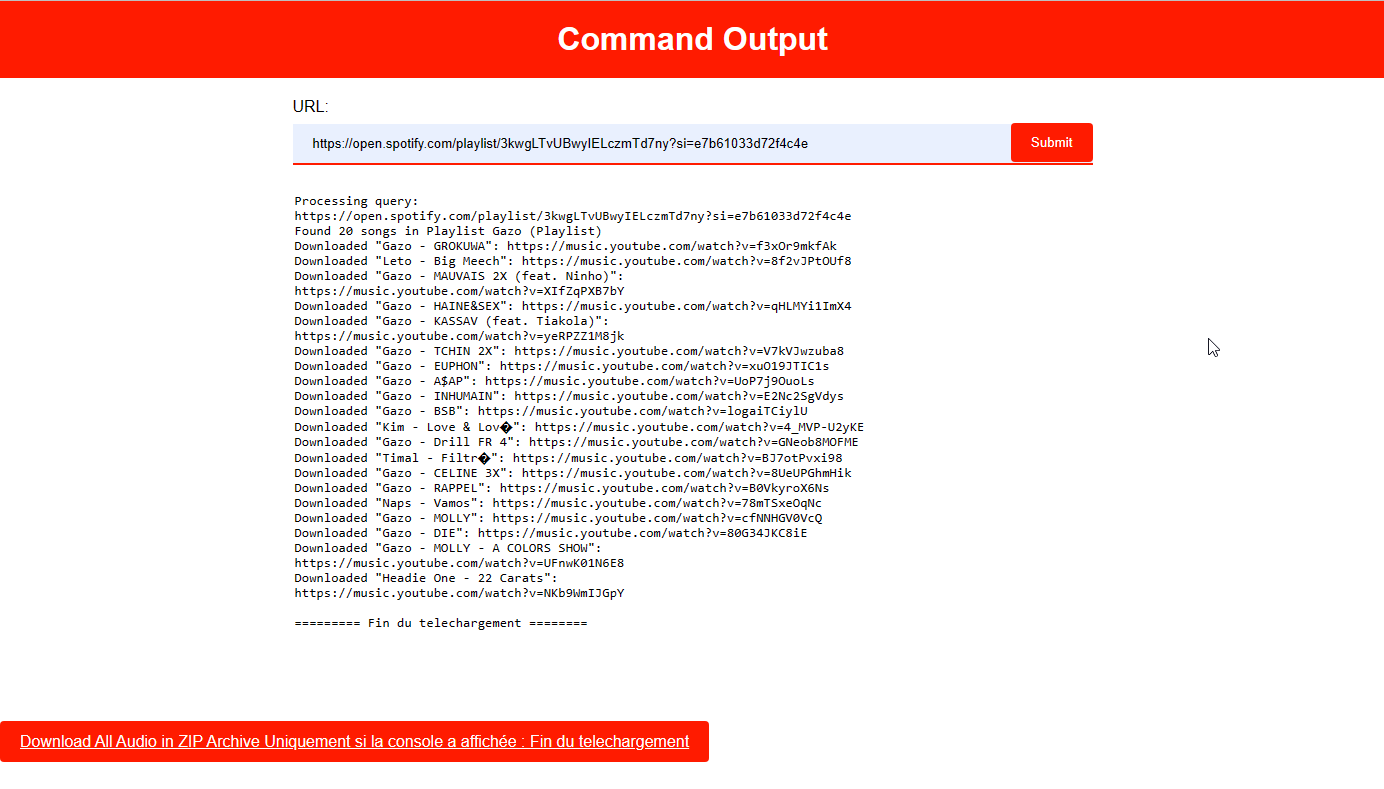This screenshot has width=1384, height=789.
Task: Click the Gazo - INHUMAIN downloaded line
Action: point(569,396)
